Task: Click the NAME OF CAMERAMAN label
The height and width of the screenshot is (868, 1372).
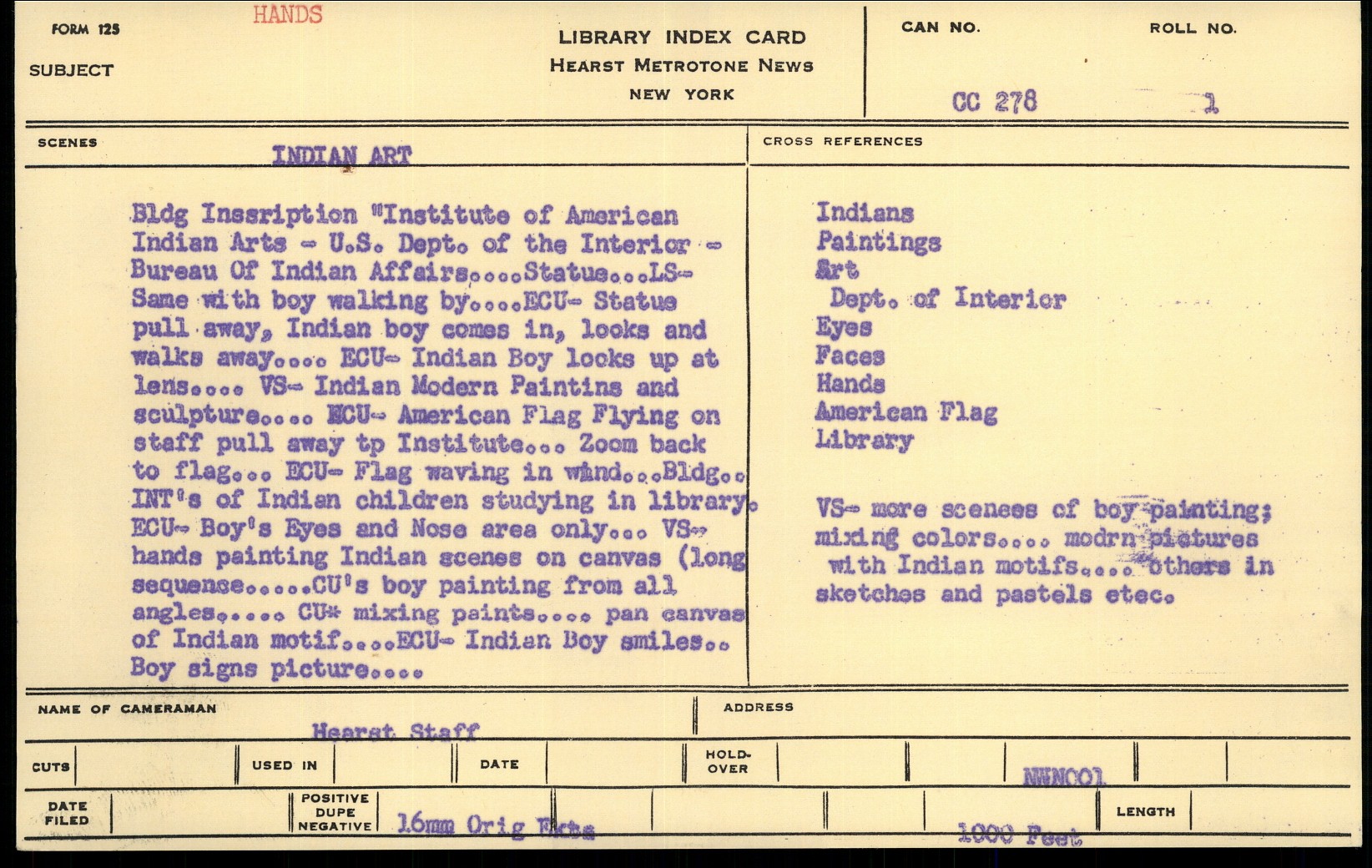Action: click(127, 709)
